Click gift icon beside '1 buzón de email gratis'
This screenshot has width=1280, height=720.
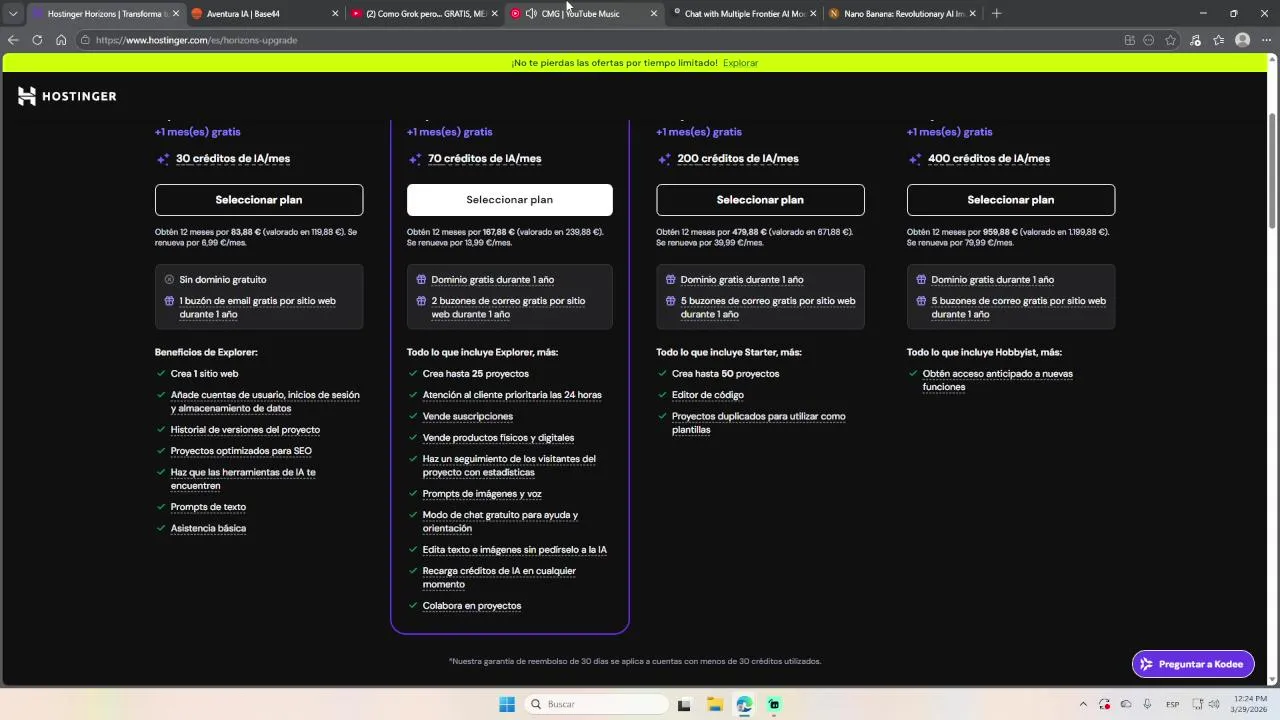[169, 301]
